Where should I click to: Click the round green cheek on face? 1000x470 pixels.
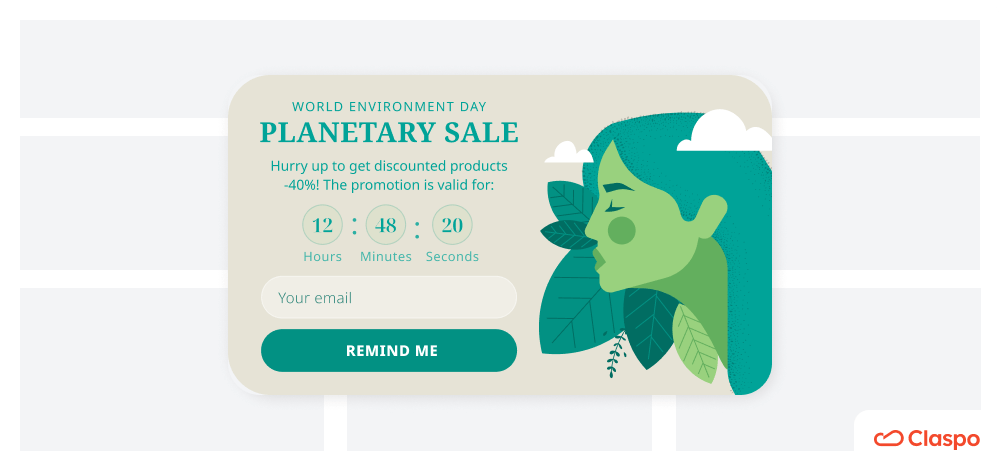(x=622, y=231)
